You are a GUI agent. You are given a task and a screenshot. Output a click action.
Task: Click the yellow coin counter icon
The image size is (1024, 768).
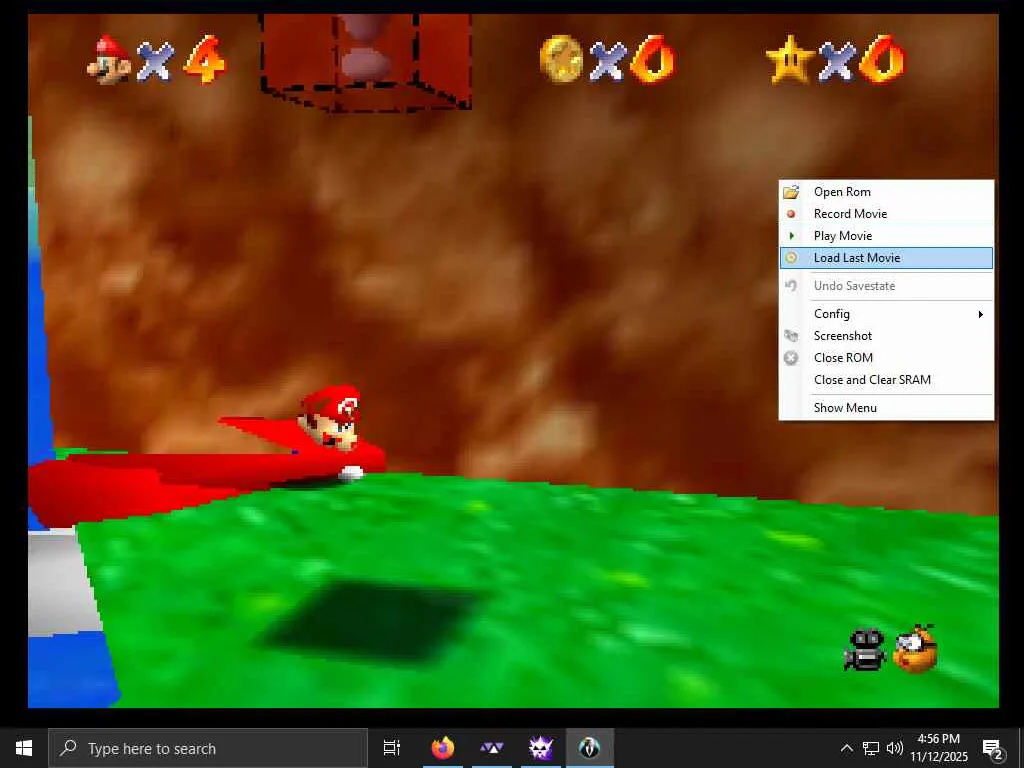(562, 59)
